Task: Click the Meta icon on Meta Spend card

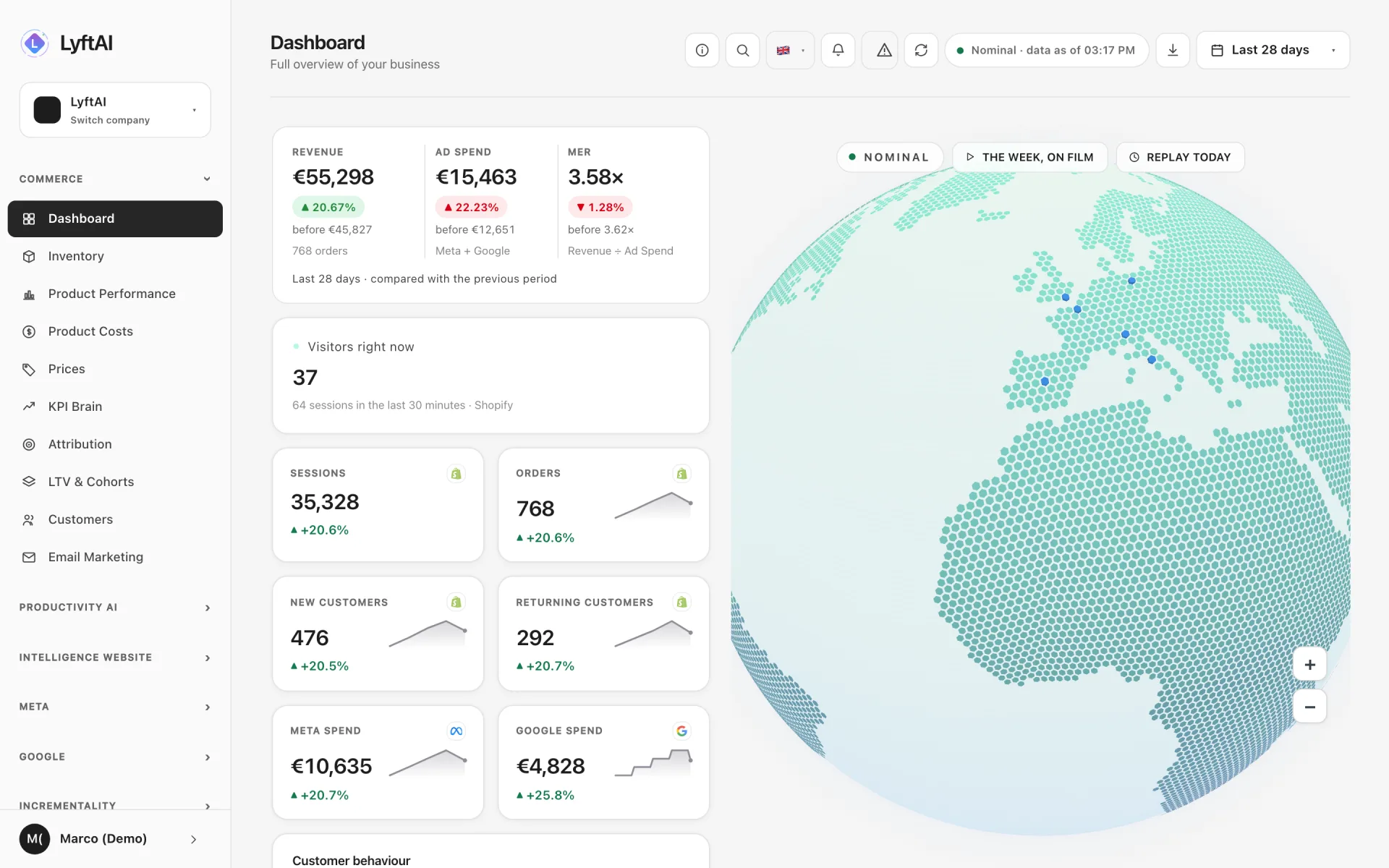Action: click(456, 731)
